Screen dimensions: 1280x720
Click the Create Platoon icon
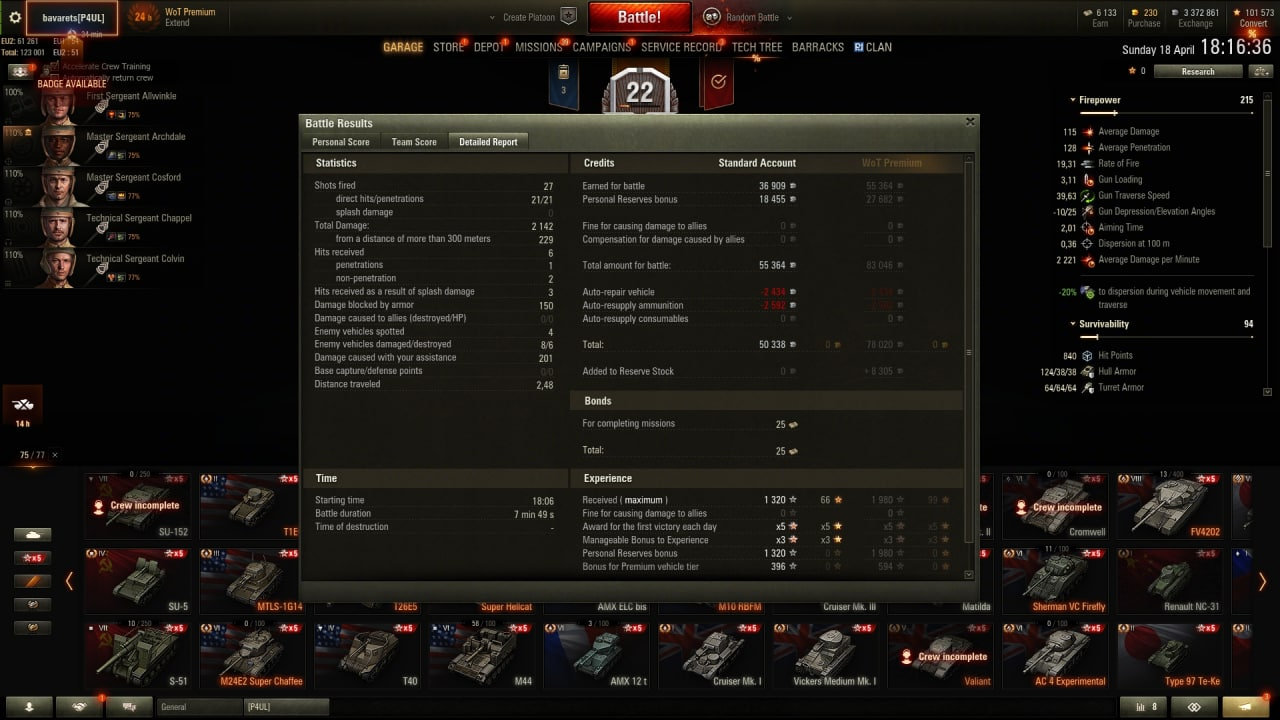point(568,16)
